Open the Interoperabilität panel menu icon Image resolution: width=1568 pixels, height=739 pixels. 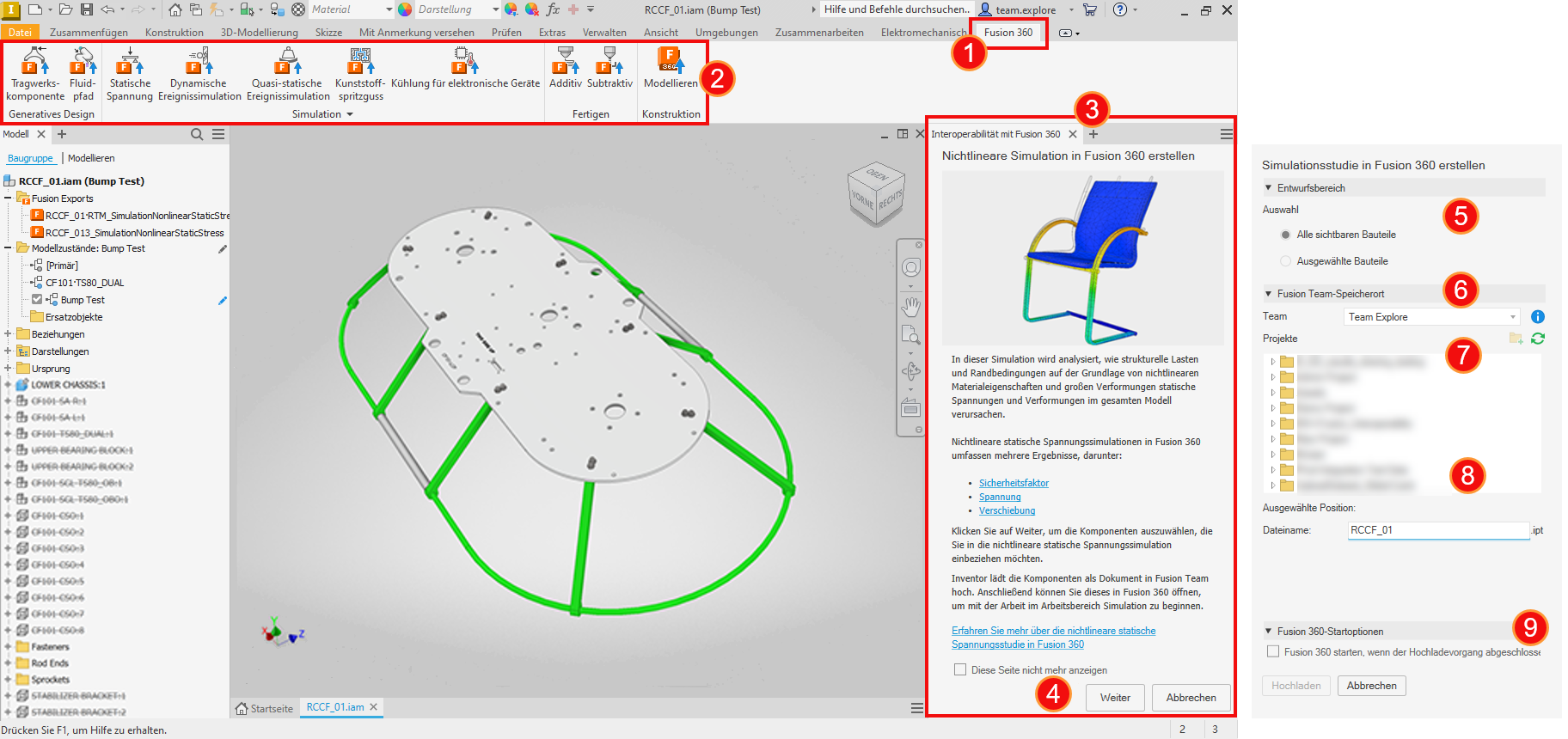(1227, 134)
